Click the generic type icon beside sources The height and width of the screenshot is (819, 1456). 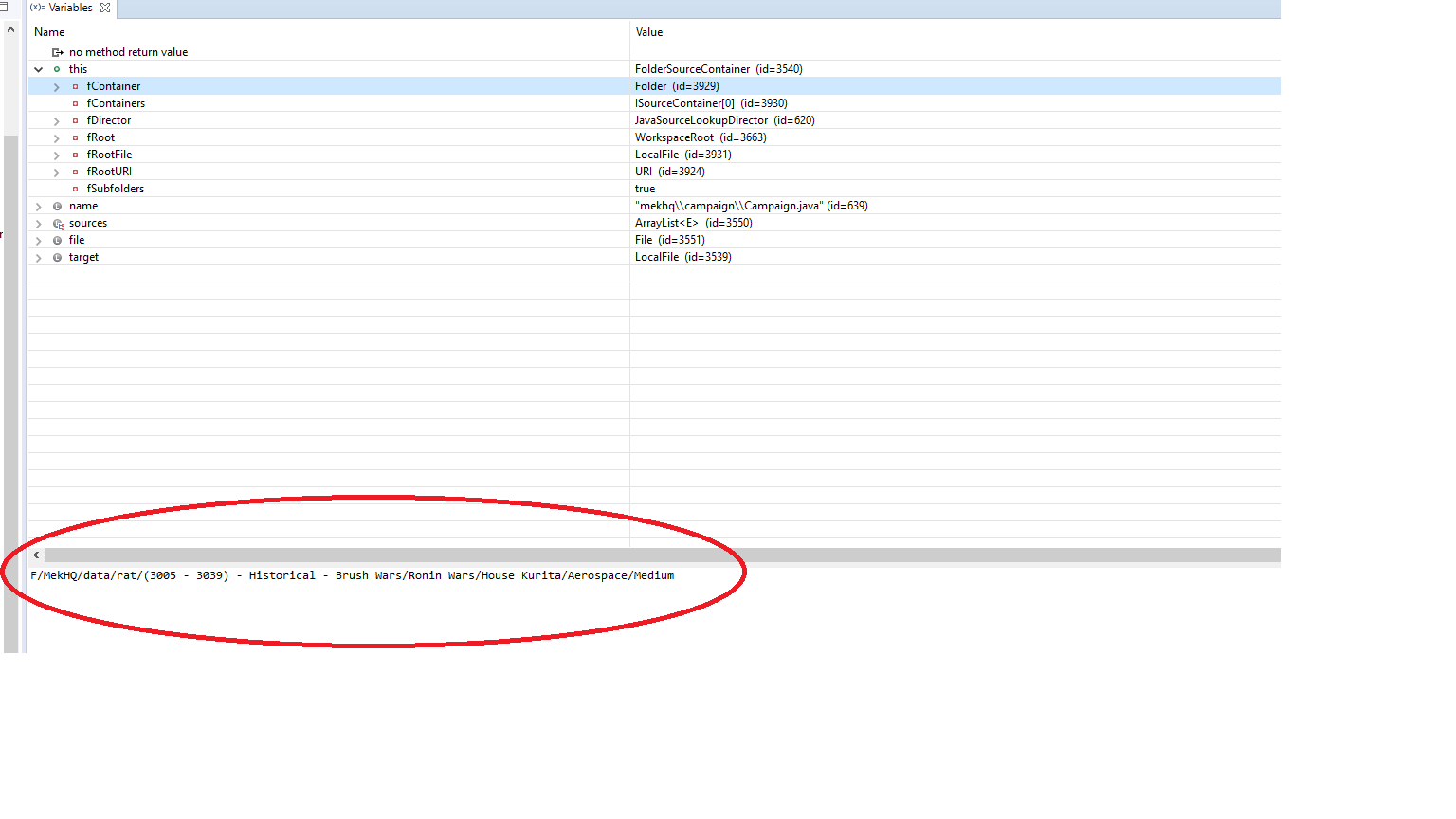57,223
